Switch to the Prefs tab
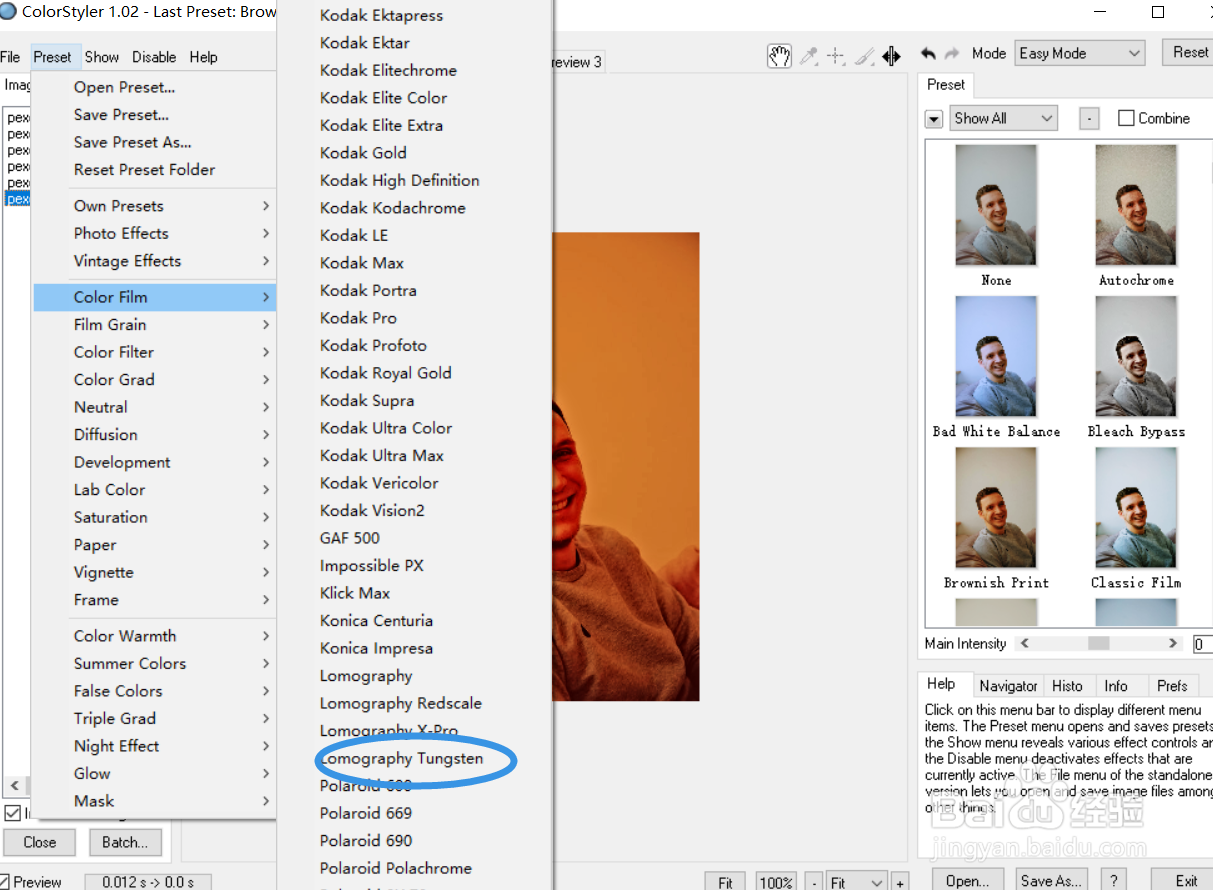The height and width of the screenshot is (890, 1213). [1172, 686]
